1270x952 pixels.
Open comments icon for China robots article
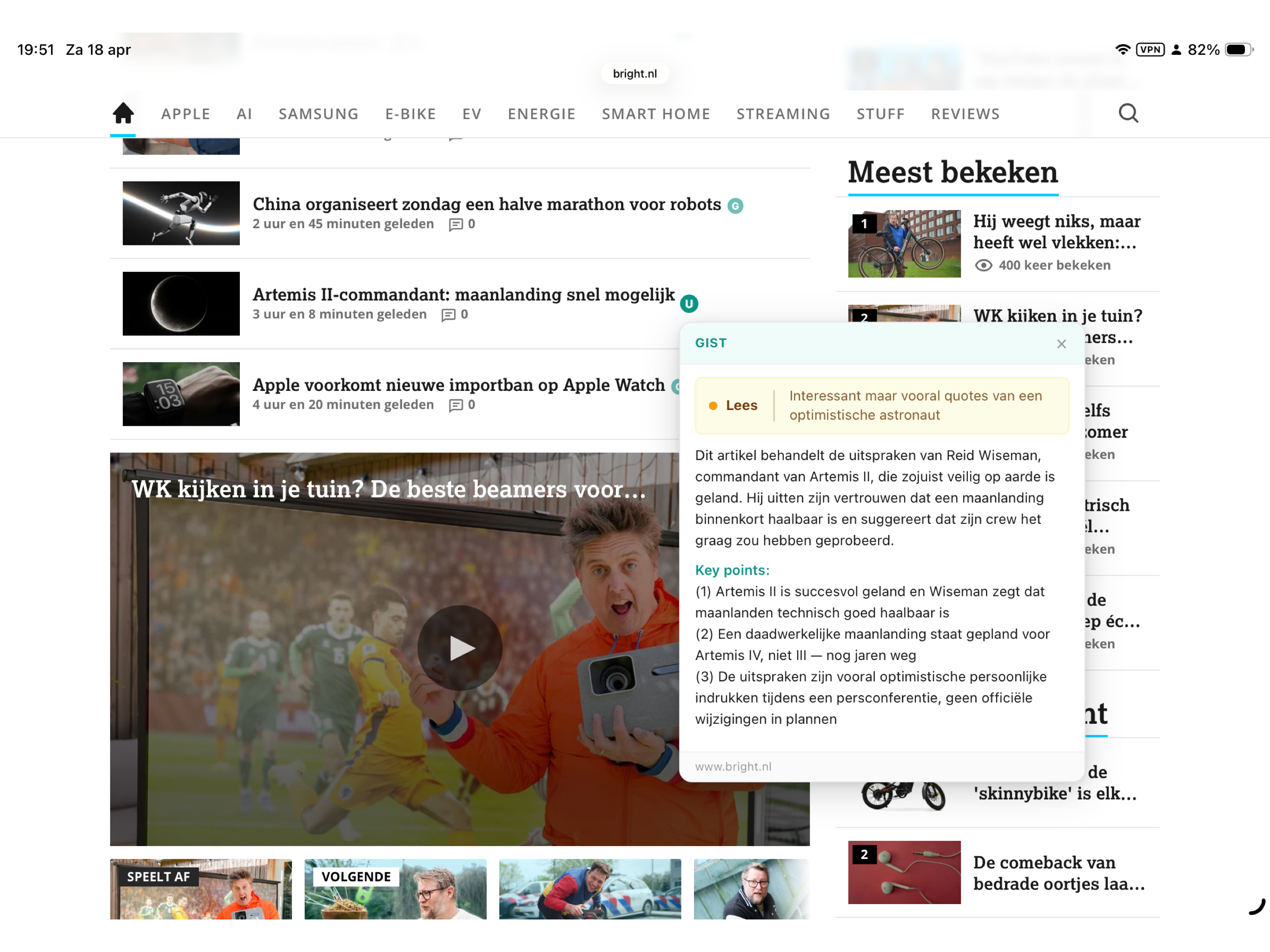pyautogui.click(x=455, y=225)
